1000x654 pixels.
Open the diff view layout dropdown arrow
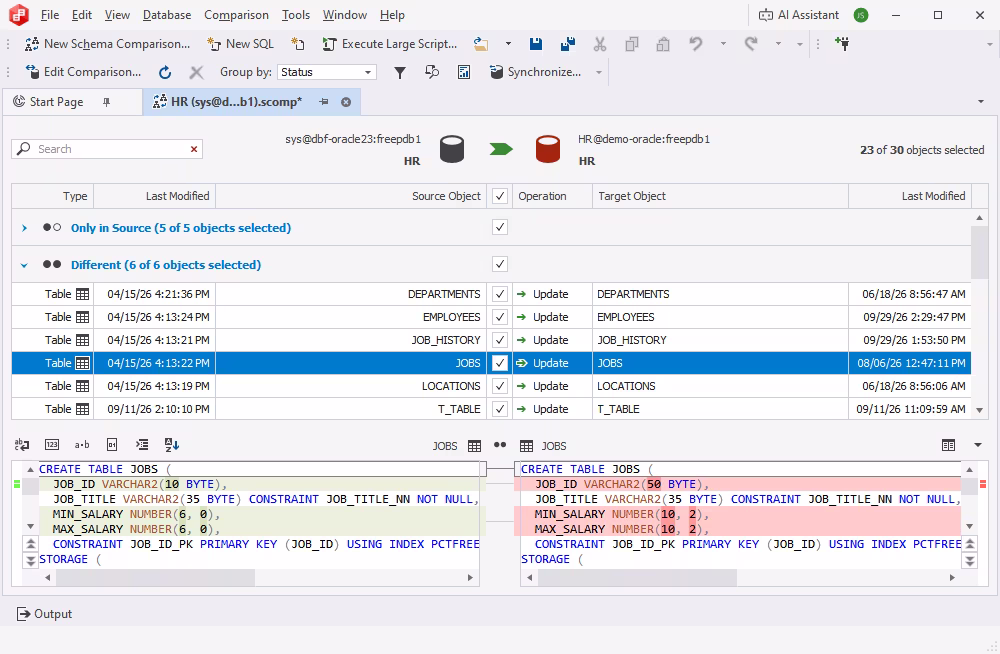(x=978, y=445)
